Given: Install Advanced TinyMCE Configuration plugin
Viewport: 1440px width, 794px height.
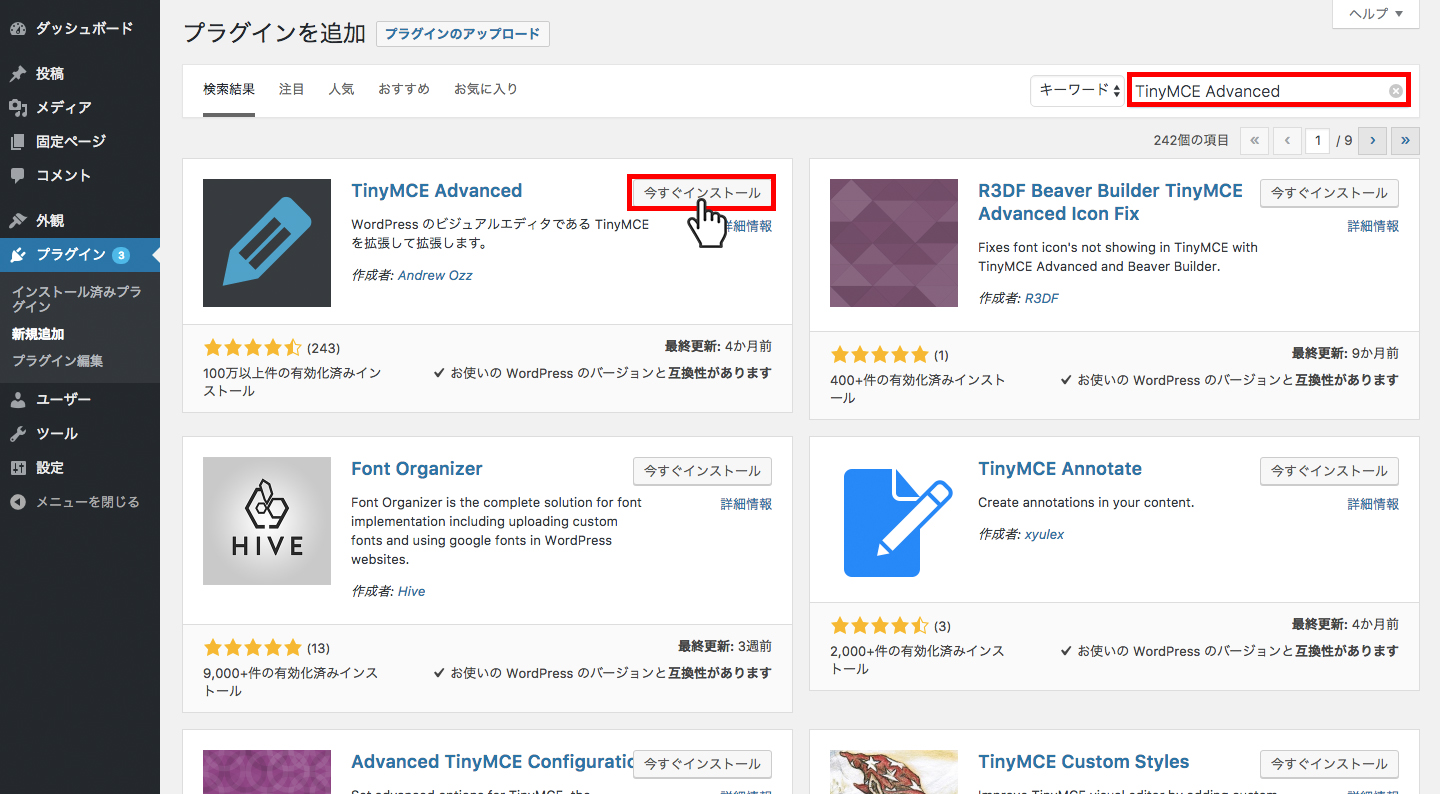Looking at the screenshot, I should tap(702, 764).
